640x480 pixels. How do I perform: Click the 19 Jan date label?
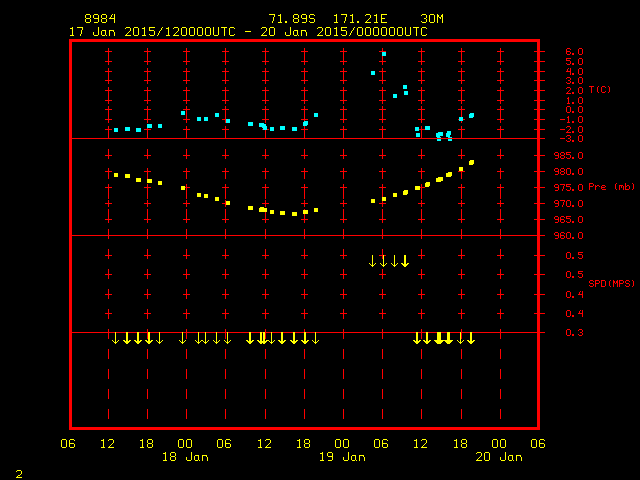pos(342,457)
